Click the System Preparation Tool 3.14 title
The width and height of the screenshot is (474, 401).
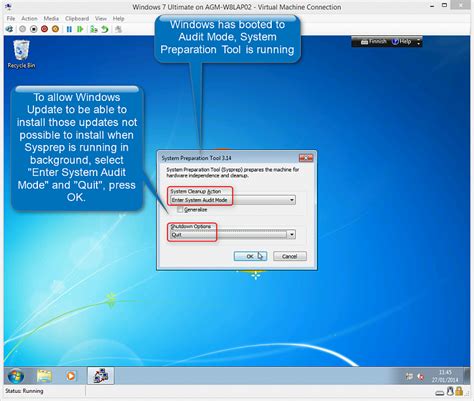(x=196, y=158)
